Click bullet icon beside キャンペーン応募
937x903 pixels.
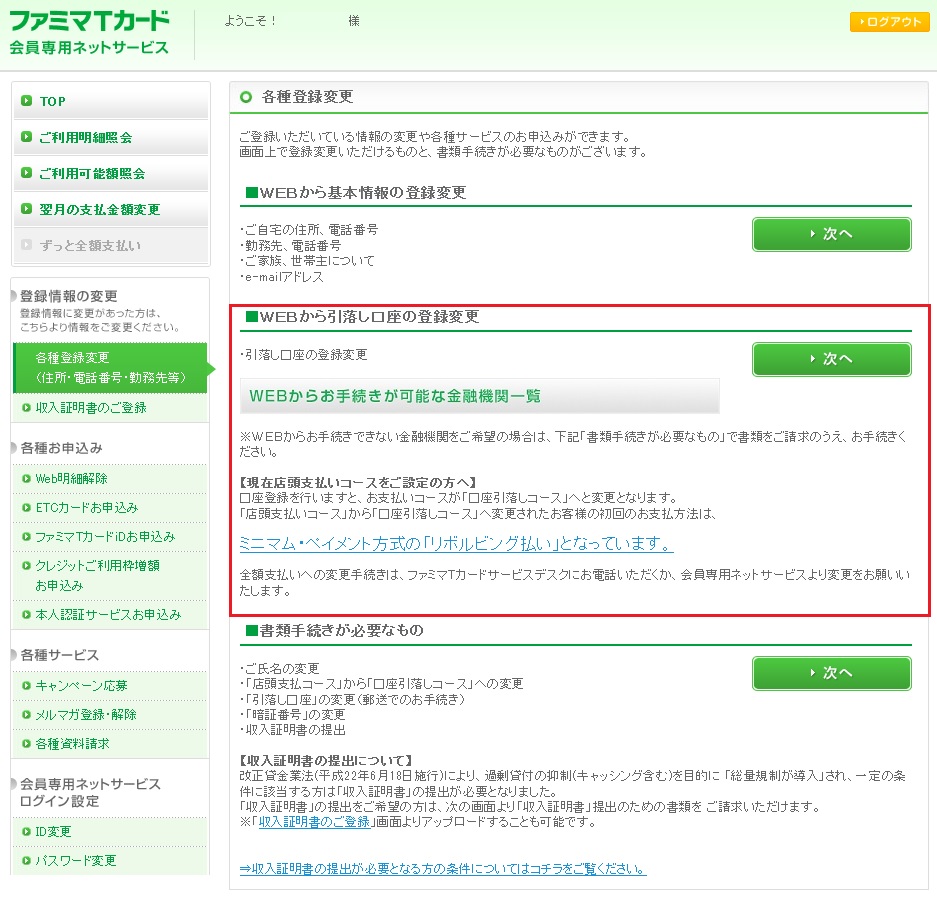[x=26, y=686]
